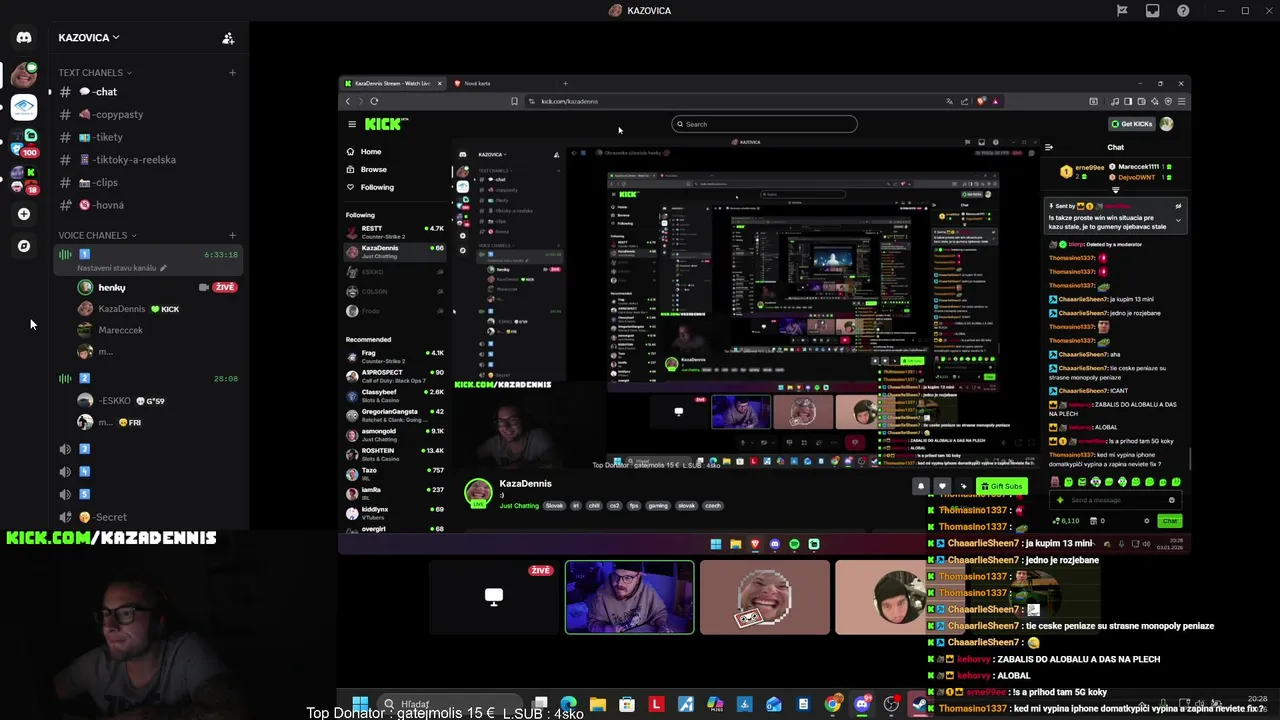
Task: Join voice channel 5
Action: tap(149, 494)
